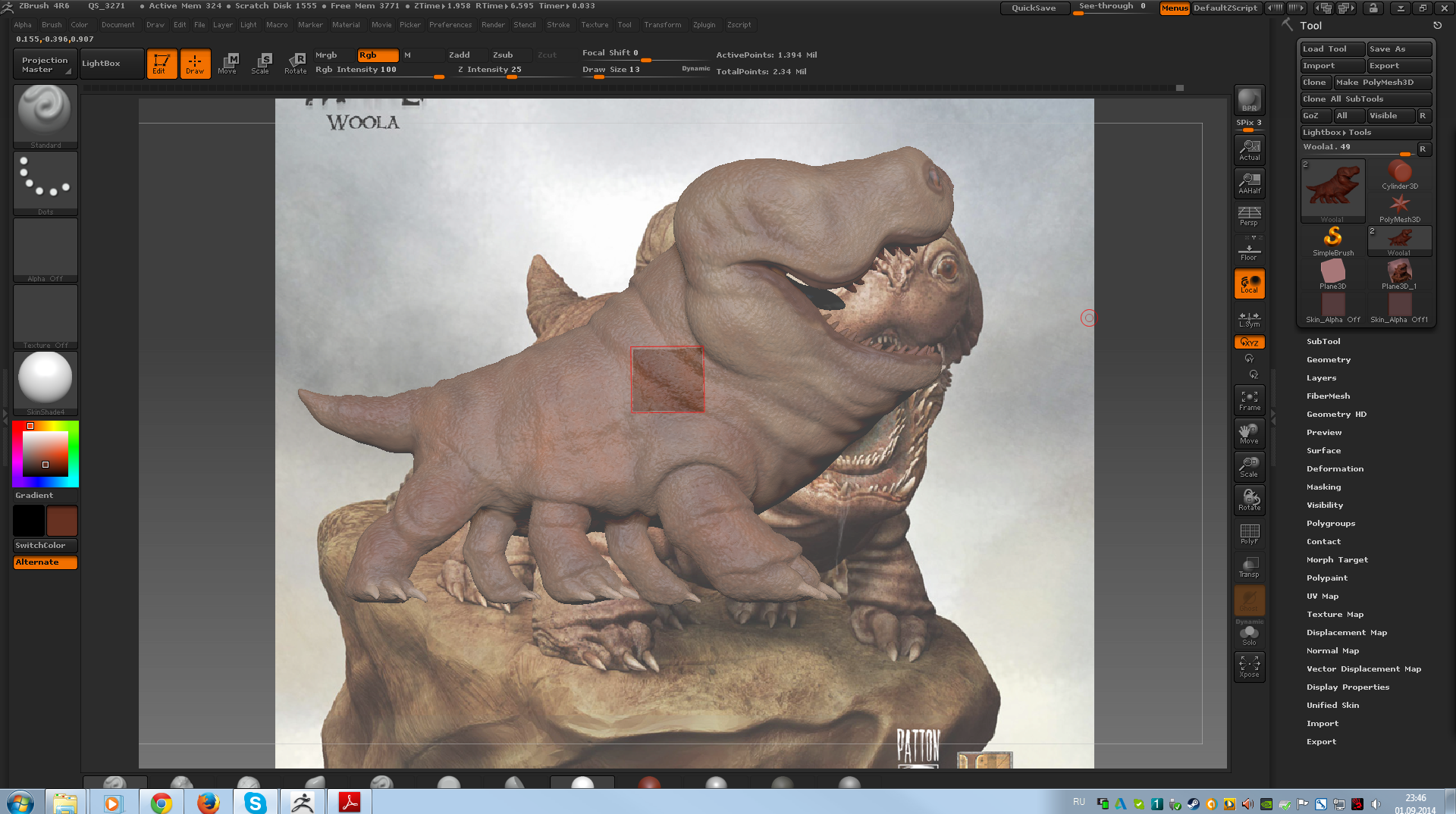Expand the Polypaint section
1456x814 pixels.
[1327, 578]
